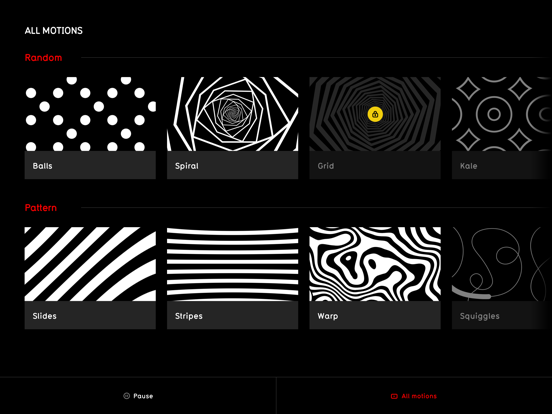Click the Grid label under locked tile

tap(326, 166)
